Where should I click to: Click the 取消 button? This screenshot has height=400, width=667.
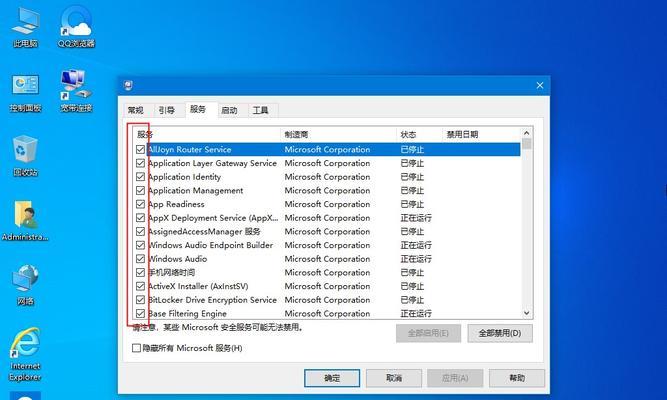tap(394, 378)
